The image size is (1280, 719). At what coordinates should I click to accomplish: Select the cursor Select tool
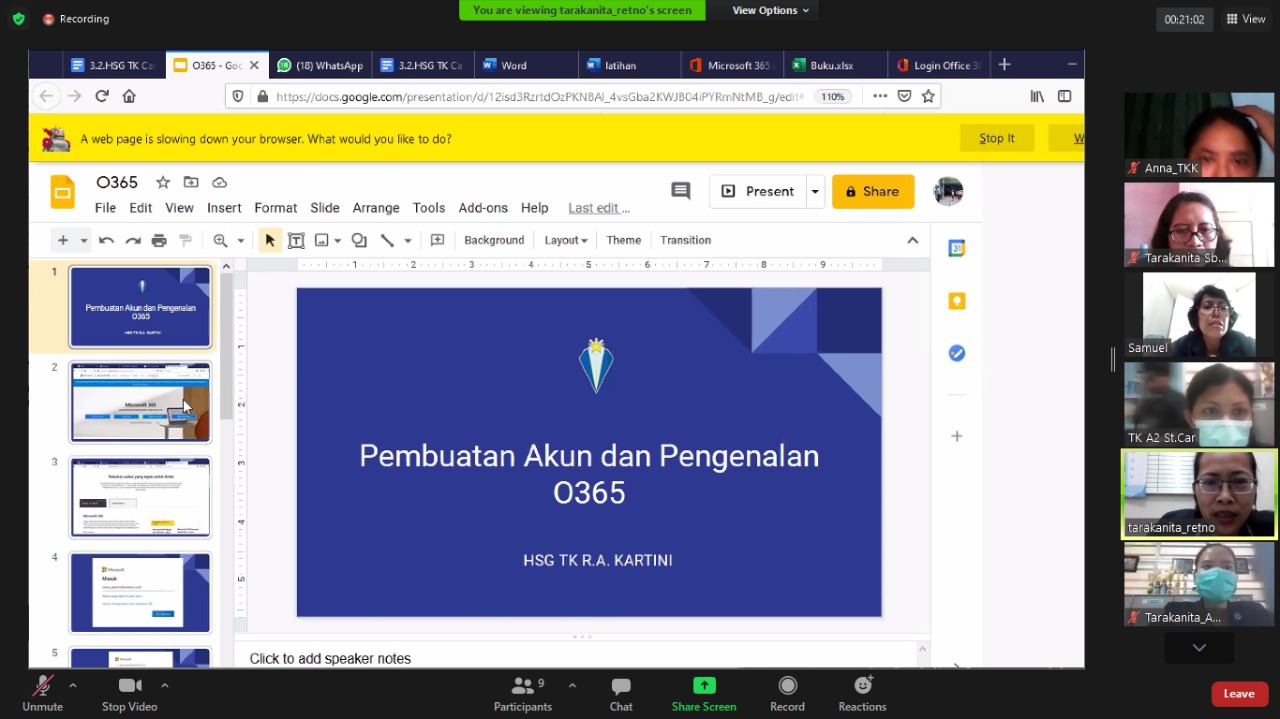click(270, 240)
